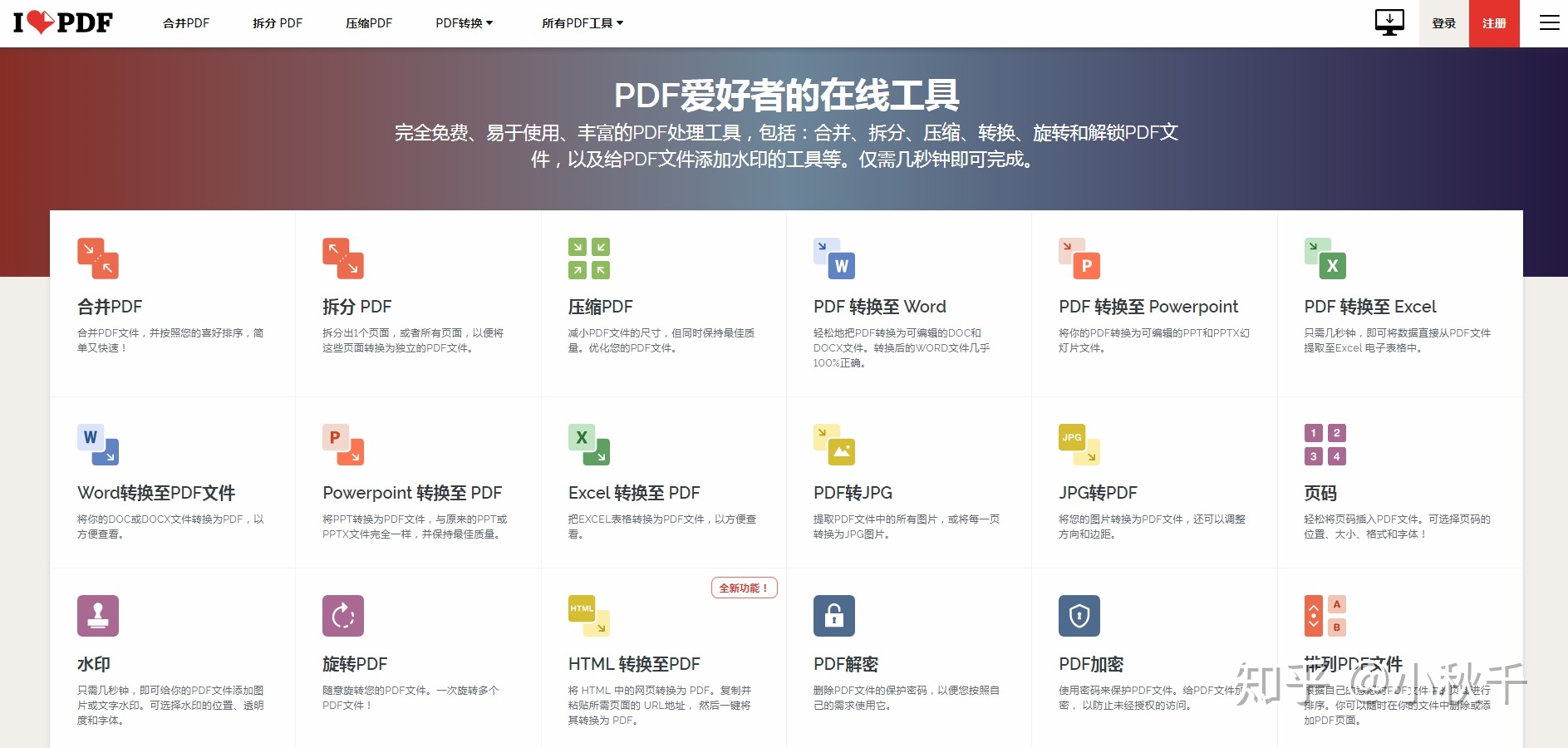Click the PDF 转换至 Excel icon
Viewport: 1568px width, 748px height.
(1325, 258)
